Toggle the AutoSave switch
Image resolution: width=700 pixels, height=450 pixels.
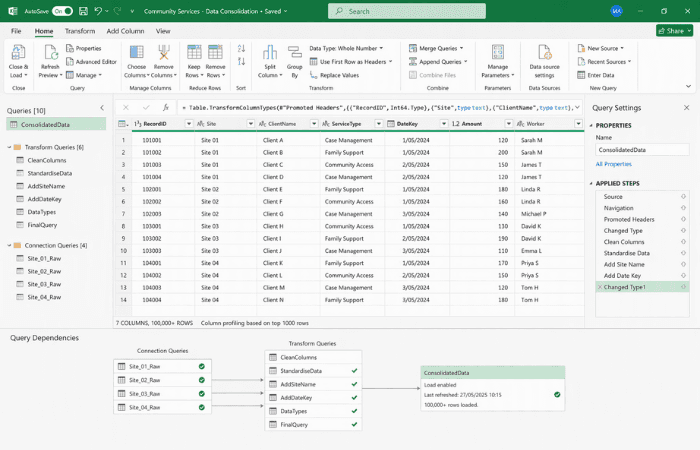pyautogui.click(x=62, y=11)
